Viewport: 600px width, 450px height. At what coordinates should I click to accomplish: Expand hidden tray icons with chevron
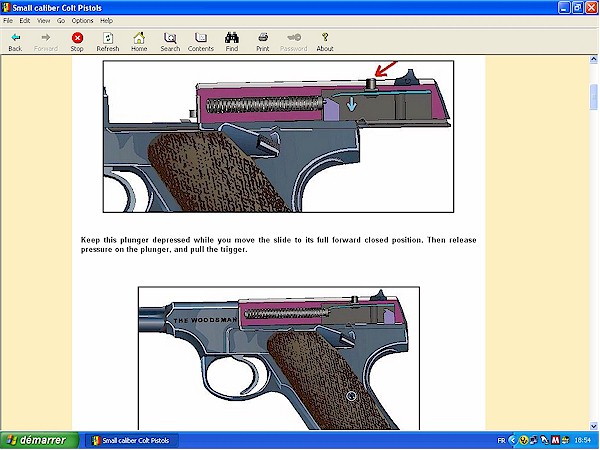[x=512, y=440]
